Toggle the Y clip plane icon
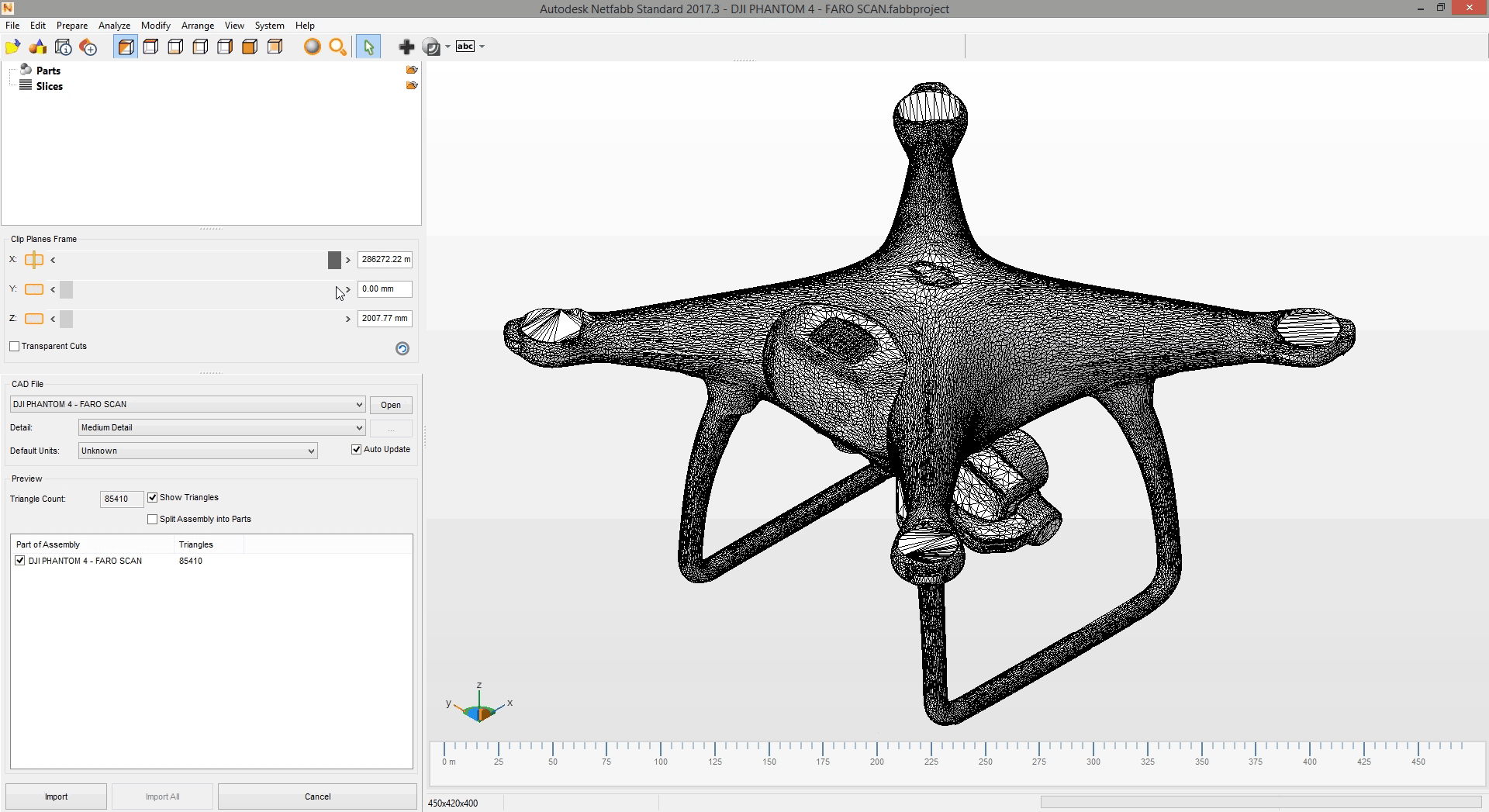The image size is (1489, 812). 34,289
